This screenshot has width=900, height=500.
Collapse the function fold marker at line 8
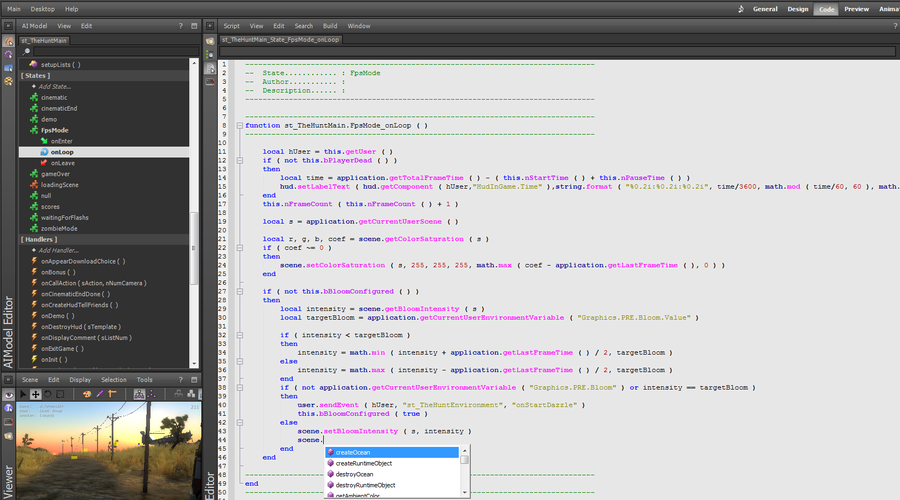click(238, 126)
